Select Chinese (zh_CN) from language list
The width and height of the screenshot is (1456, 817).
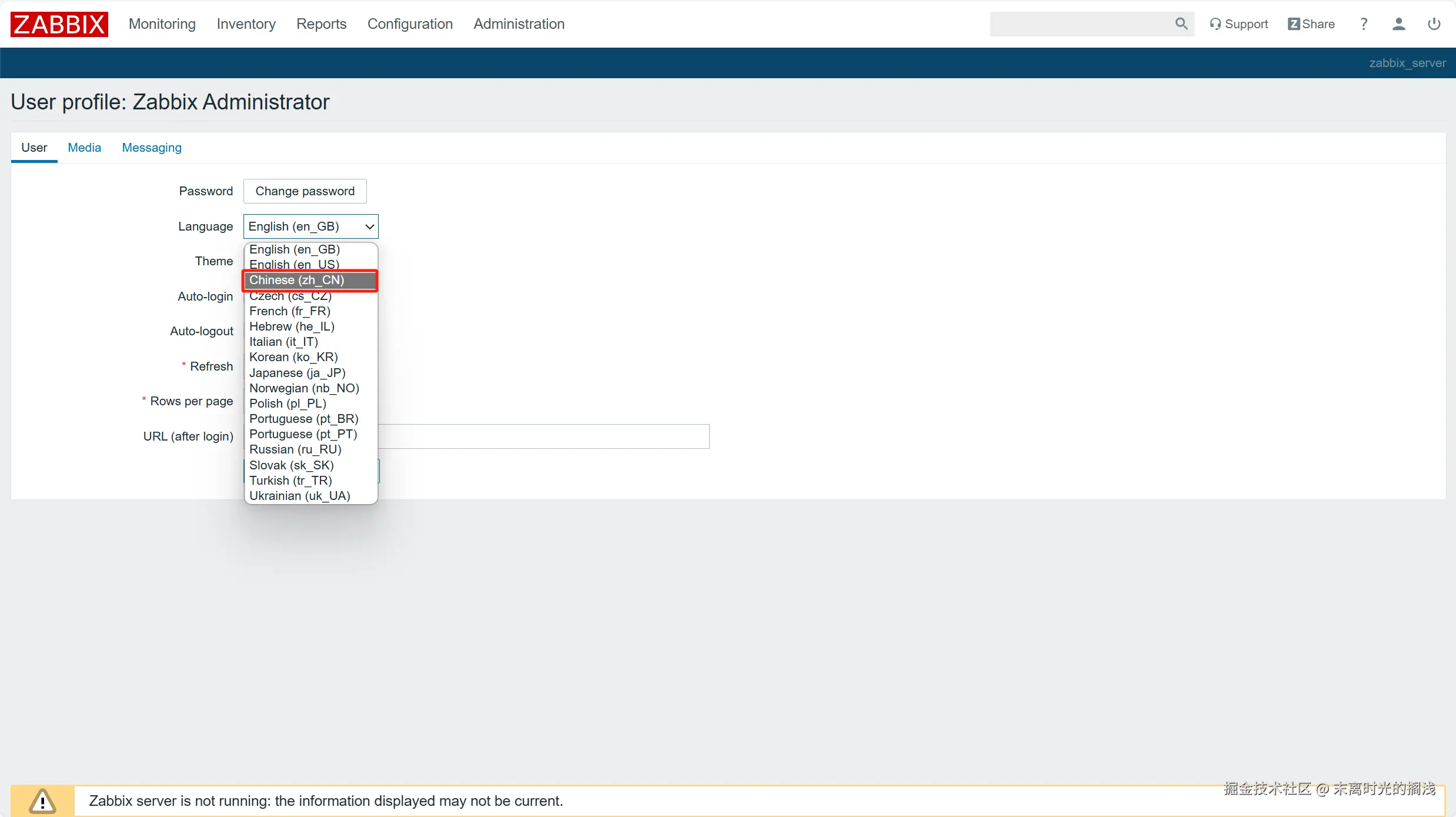coord(296,280)
